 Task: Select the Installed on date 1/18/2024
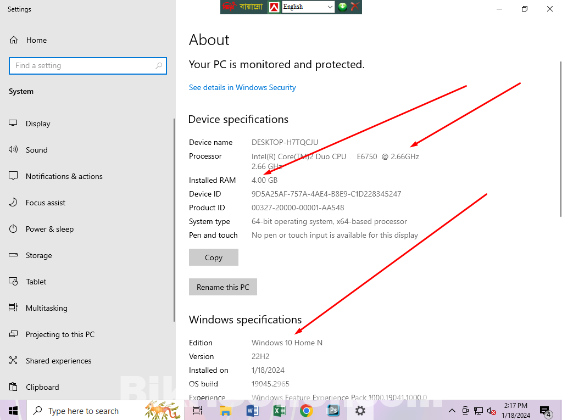pos(268,370)
